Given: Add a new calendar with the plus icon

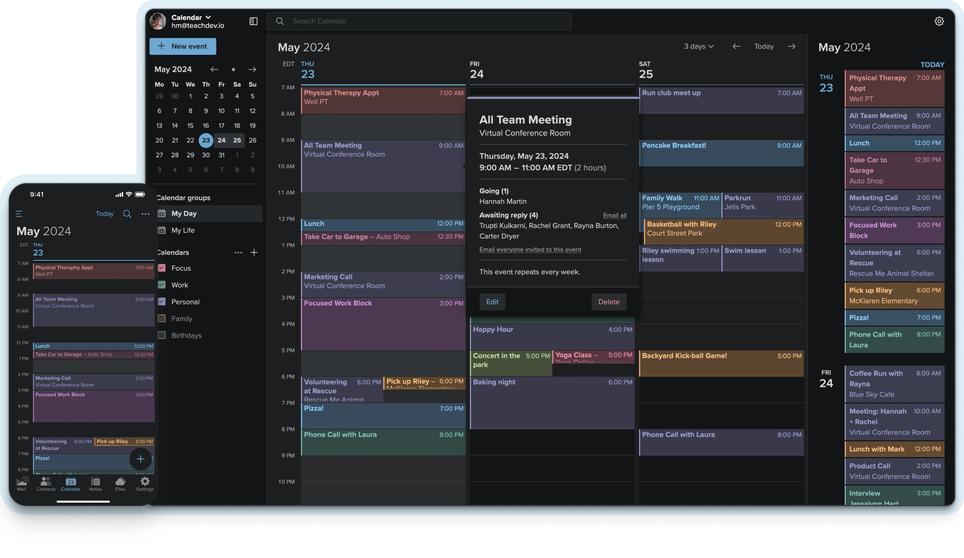Looking at the screenshot, I should pos(254,252).
